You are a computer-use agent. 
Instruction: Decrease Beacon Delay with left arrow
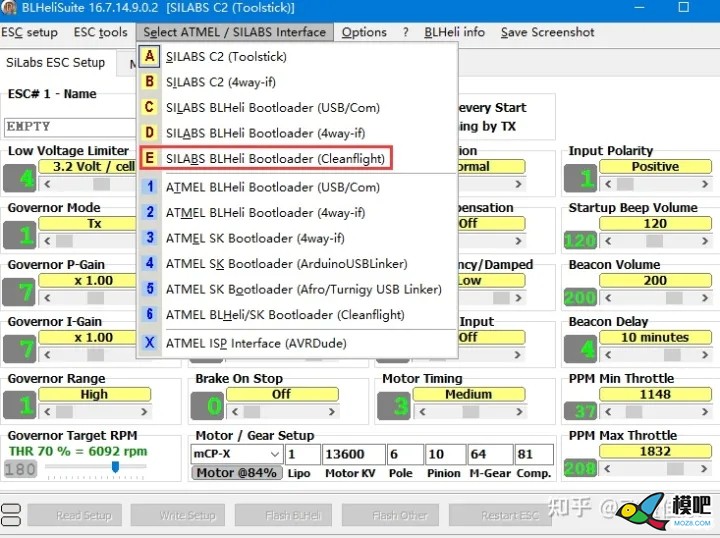tap(608, 355)
